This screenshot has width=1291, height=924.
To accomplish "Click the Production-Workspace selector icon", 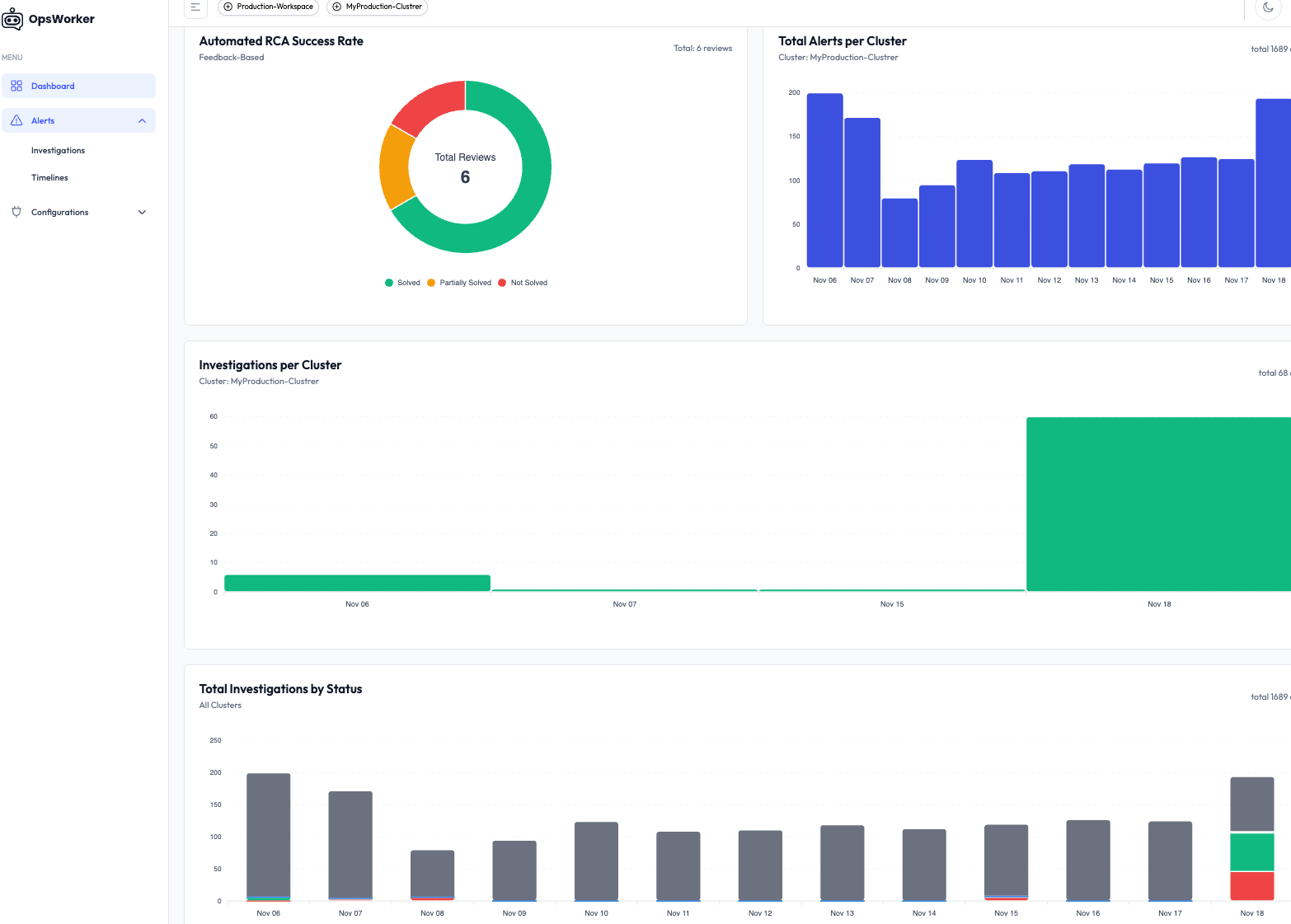I will (228, 7).
